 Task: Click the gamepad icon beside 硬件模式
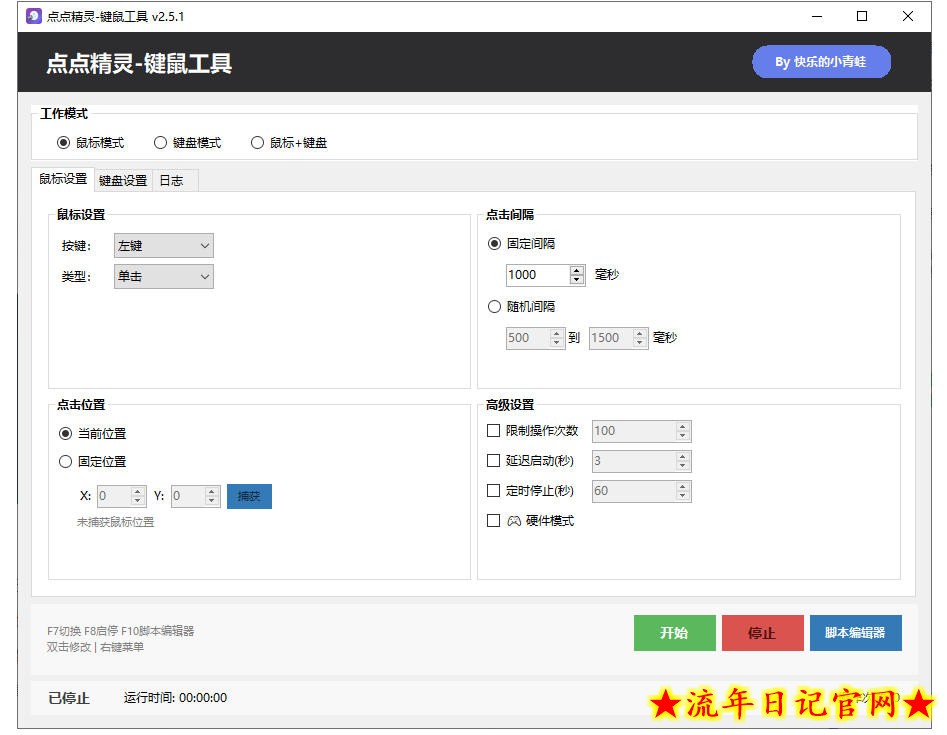pyautogui.click(x=514, y=521)
